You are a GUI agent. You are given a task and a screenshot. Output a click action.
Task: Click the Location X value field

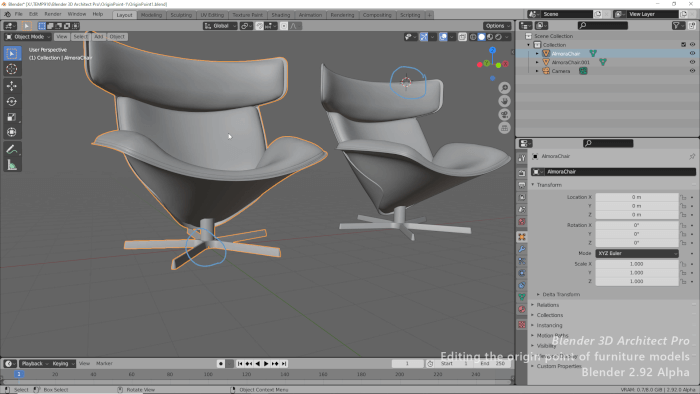tap(637, 197)
